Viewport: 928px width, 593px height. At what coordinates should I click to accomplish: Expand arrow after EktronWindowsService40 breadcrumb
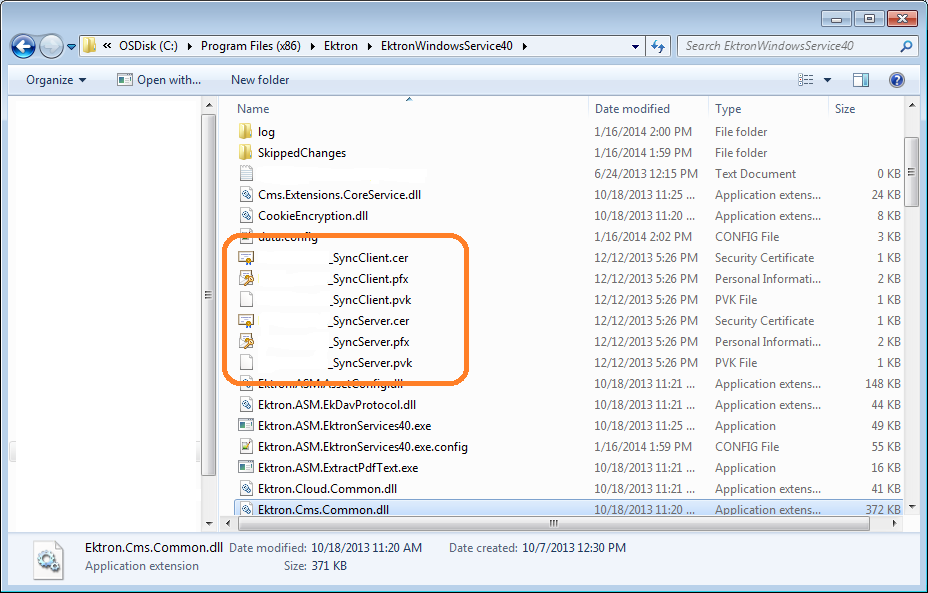[524, 46]
